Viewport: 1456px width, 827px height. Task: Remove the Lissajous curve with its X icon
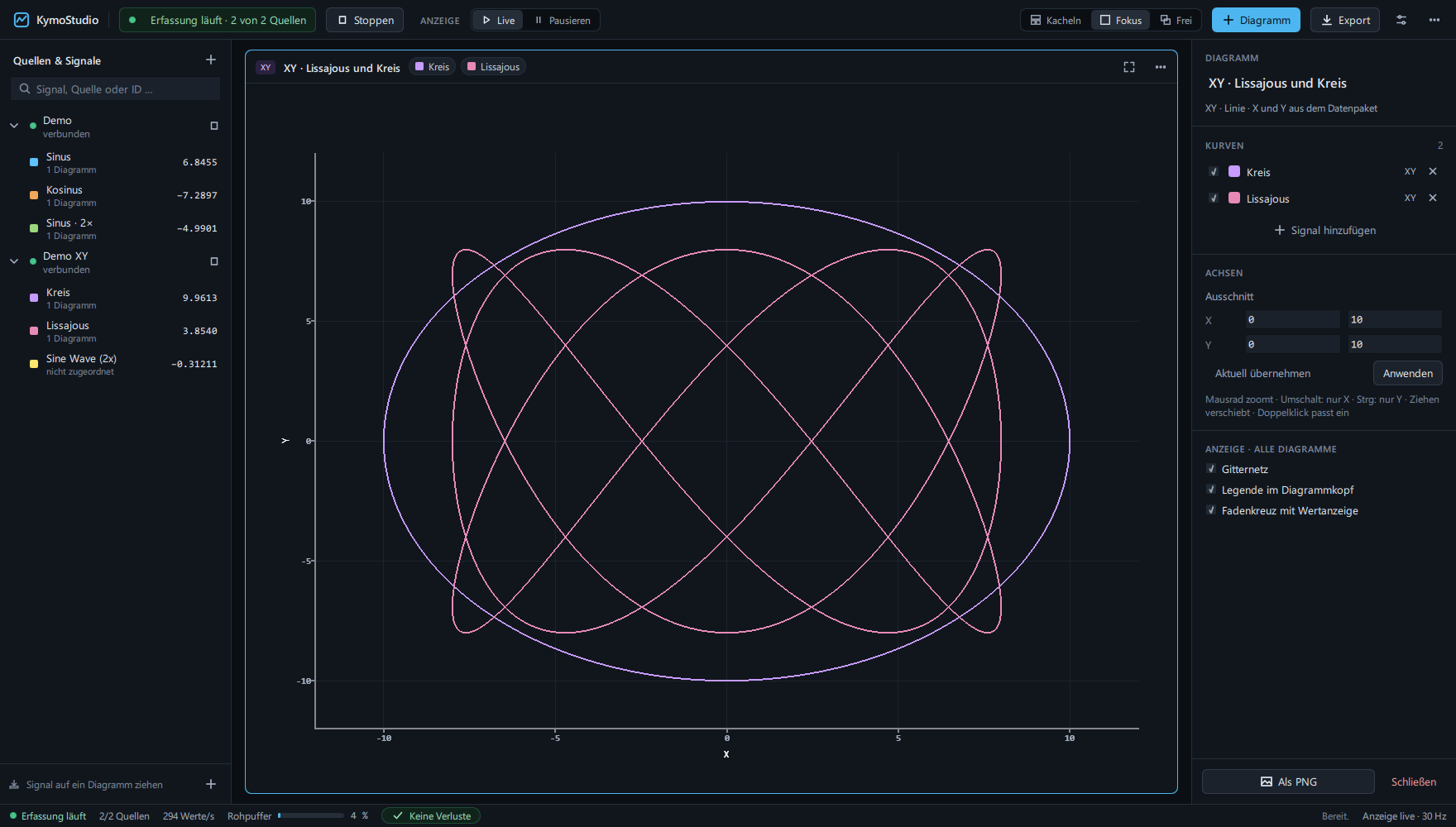tap(1433, 198)
